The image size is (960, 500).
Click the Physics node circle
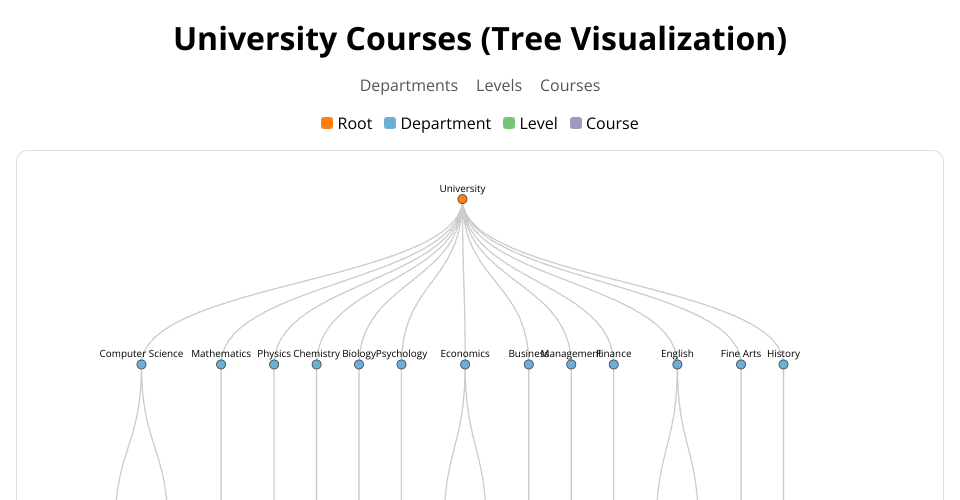tap(274, 365)
